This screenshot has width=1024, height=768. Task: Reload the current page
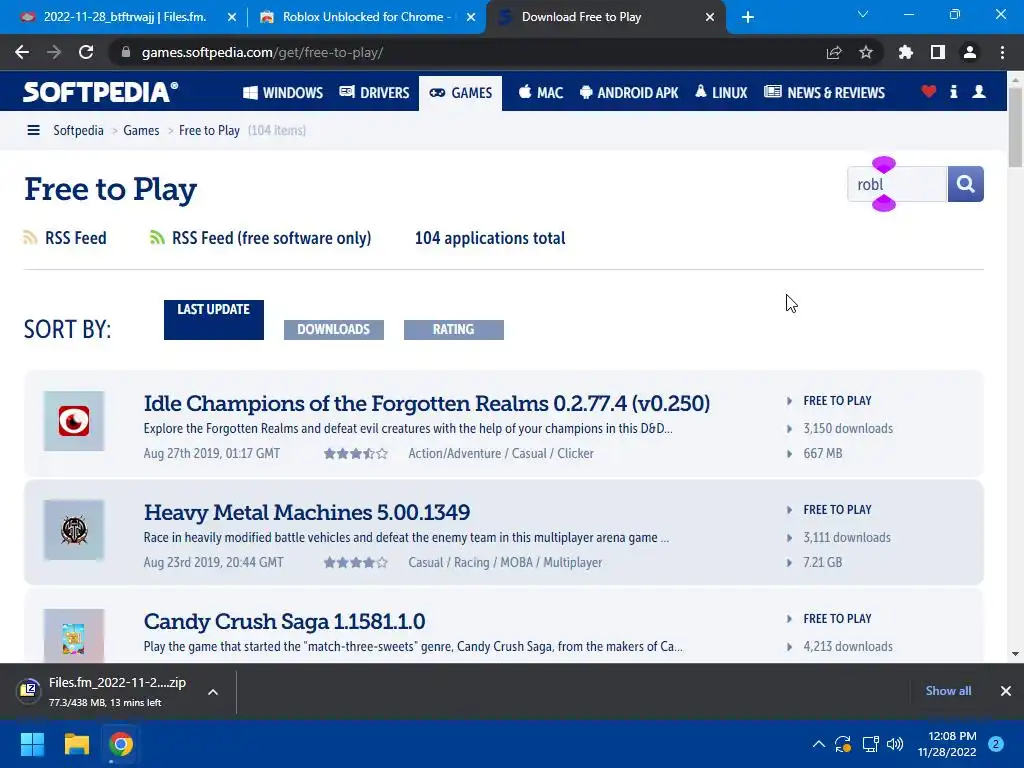(86, 52)
